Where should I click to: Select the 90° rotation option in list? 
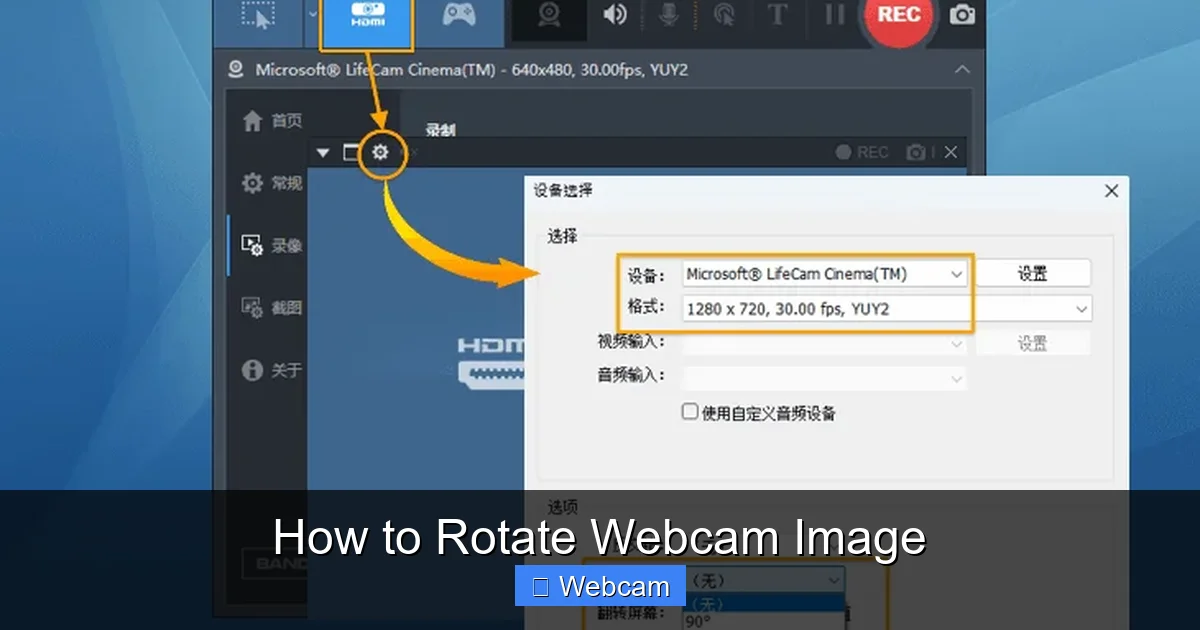click(x=765, y=621)
